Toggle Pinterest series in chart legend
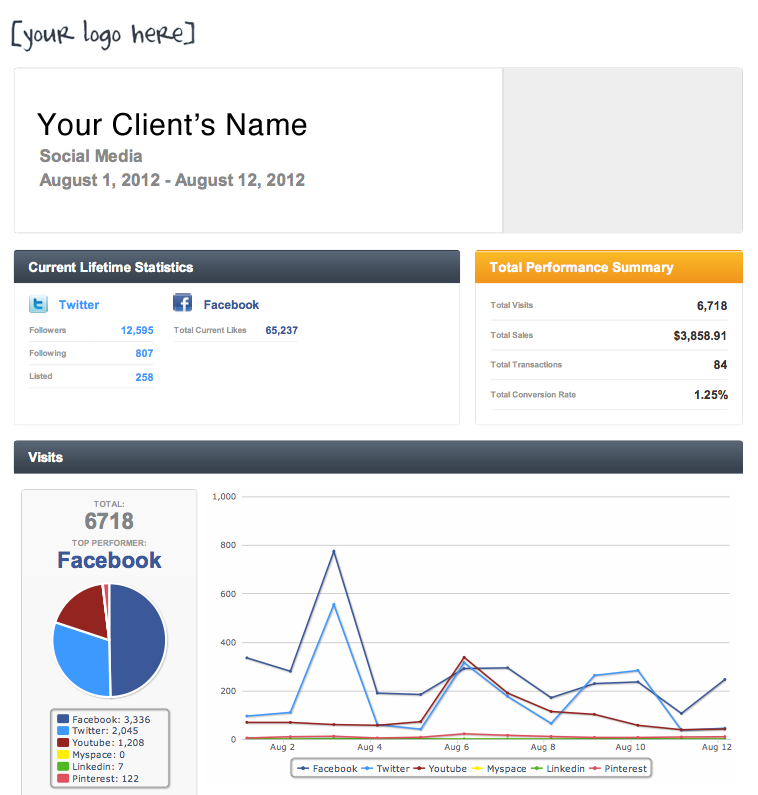The image size is (758, 795). pyautogui.click(x=618, y=769)
